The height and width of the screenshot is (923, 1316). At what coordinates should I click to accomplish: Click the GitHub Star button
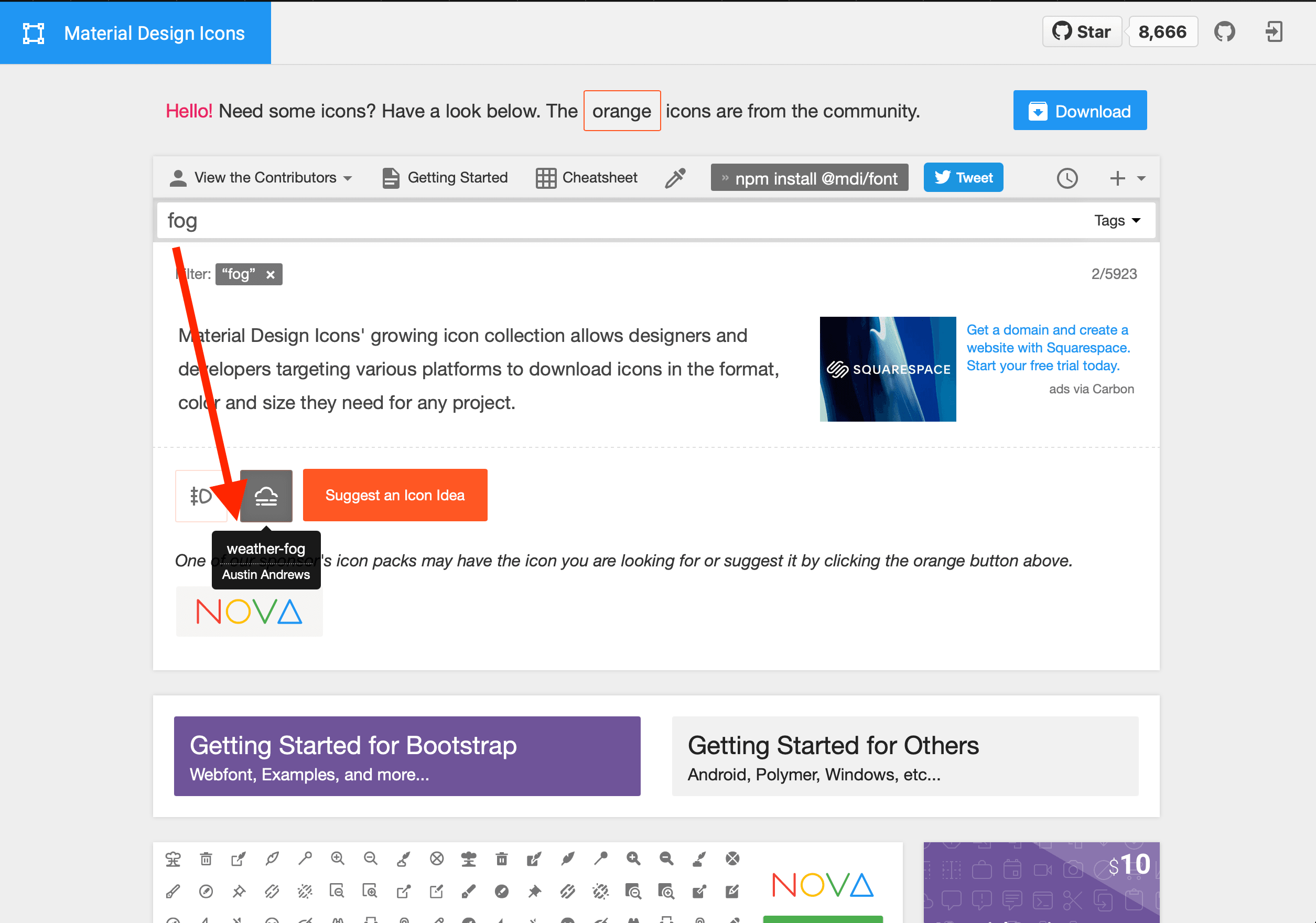point(1082,31)
